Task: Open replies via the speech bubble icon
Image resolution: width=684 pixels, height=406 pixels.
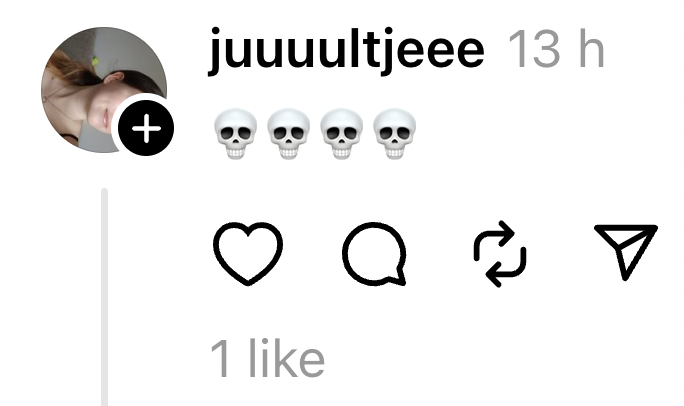Action: pyautogui.click(x=375, y=254)
